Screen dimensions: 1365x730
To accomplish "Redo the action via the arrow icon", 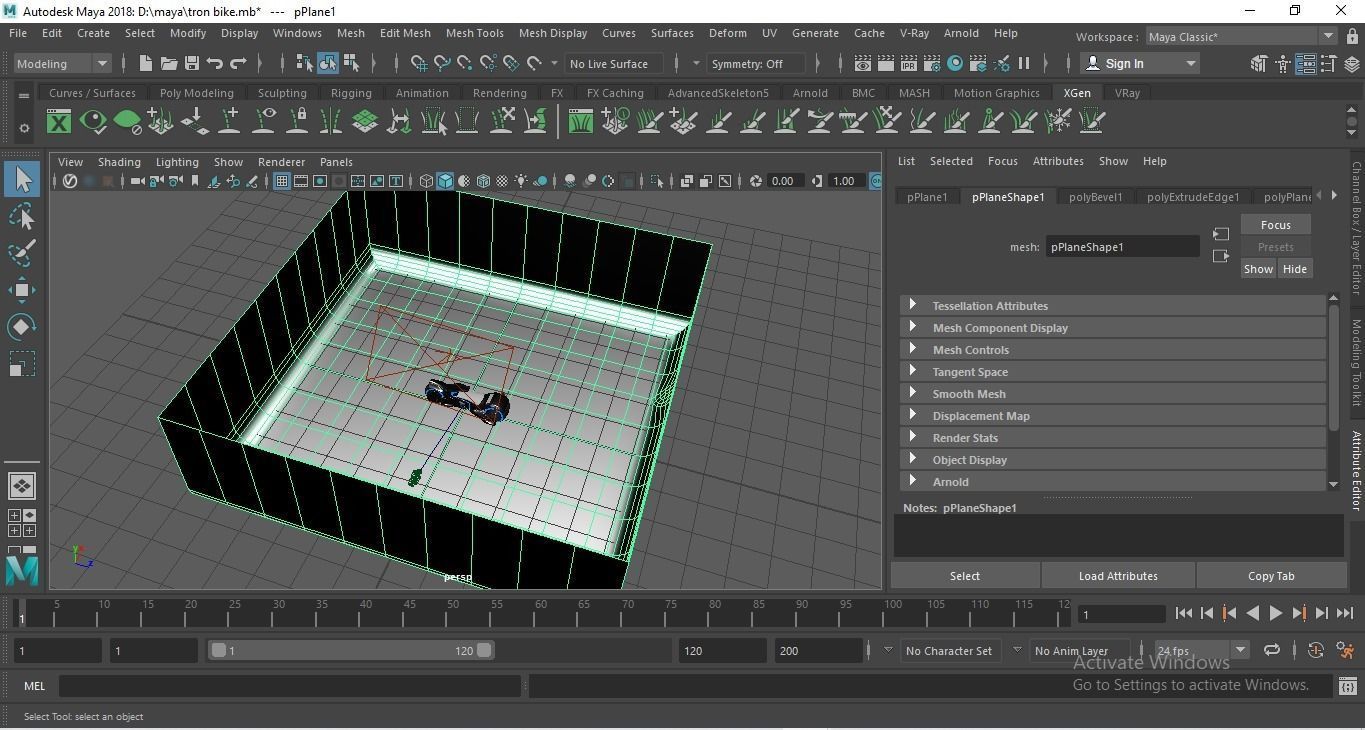I will (238, 63).
